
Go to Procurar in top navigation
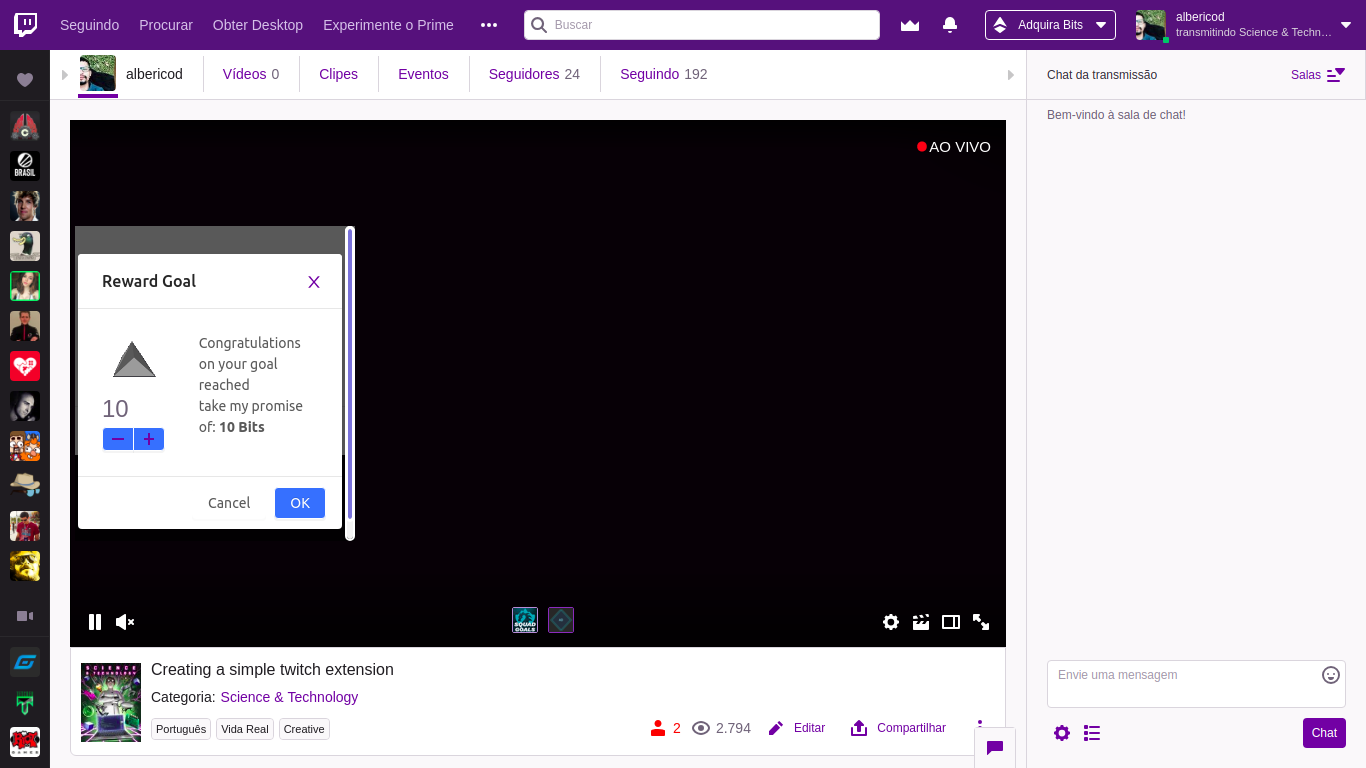coord(166,25)
